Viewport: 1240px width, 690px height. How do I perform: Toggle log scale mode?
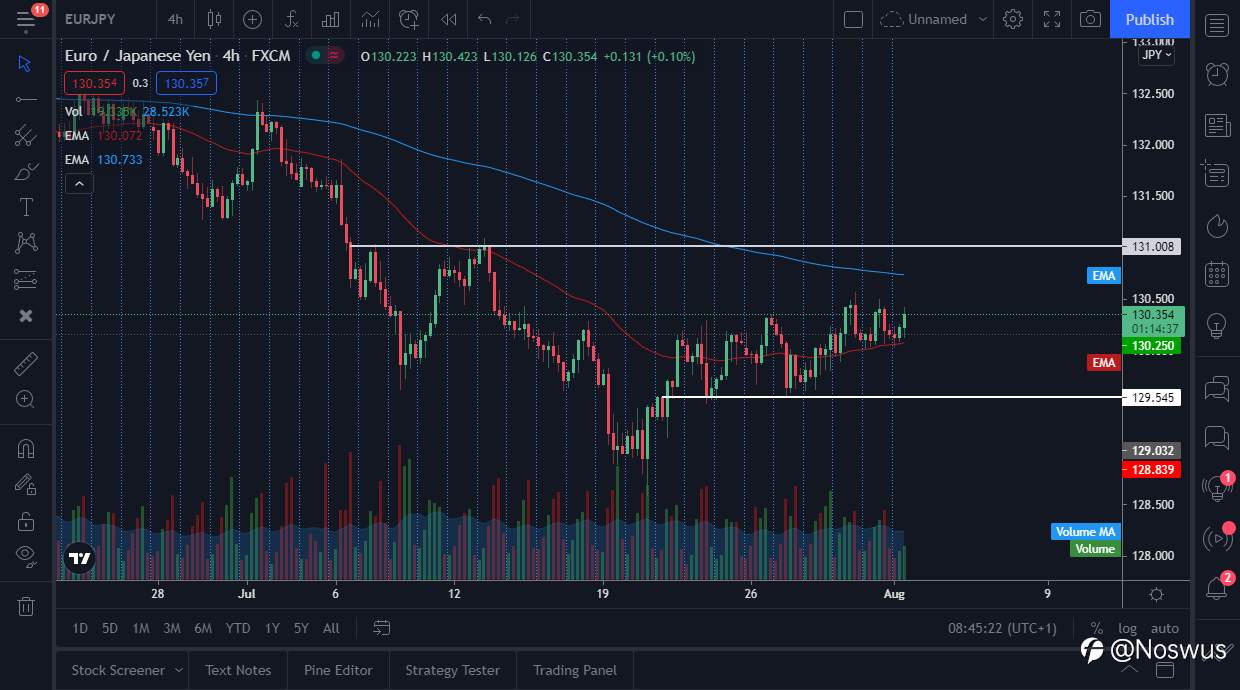[x=1127, y=628]
